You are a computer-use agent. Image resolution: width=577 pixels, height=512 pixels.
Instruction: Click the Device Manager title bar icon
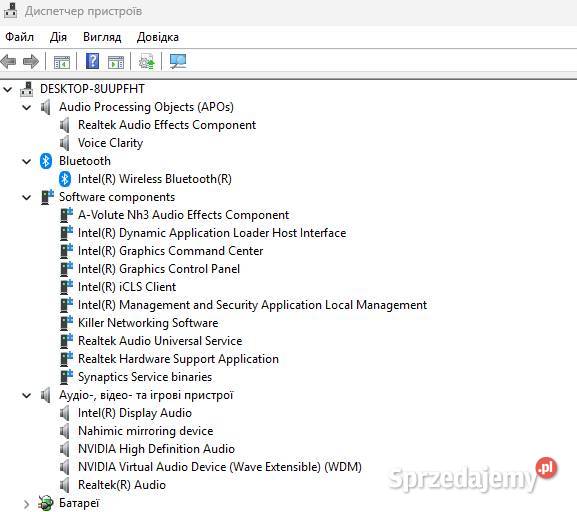pyautogui.click(x=10, y=11)
